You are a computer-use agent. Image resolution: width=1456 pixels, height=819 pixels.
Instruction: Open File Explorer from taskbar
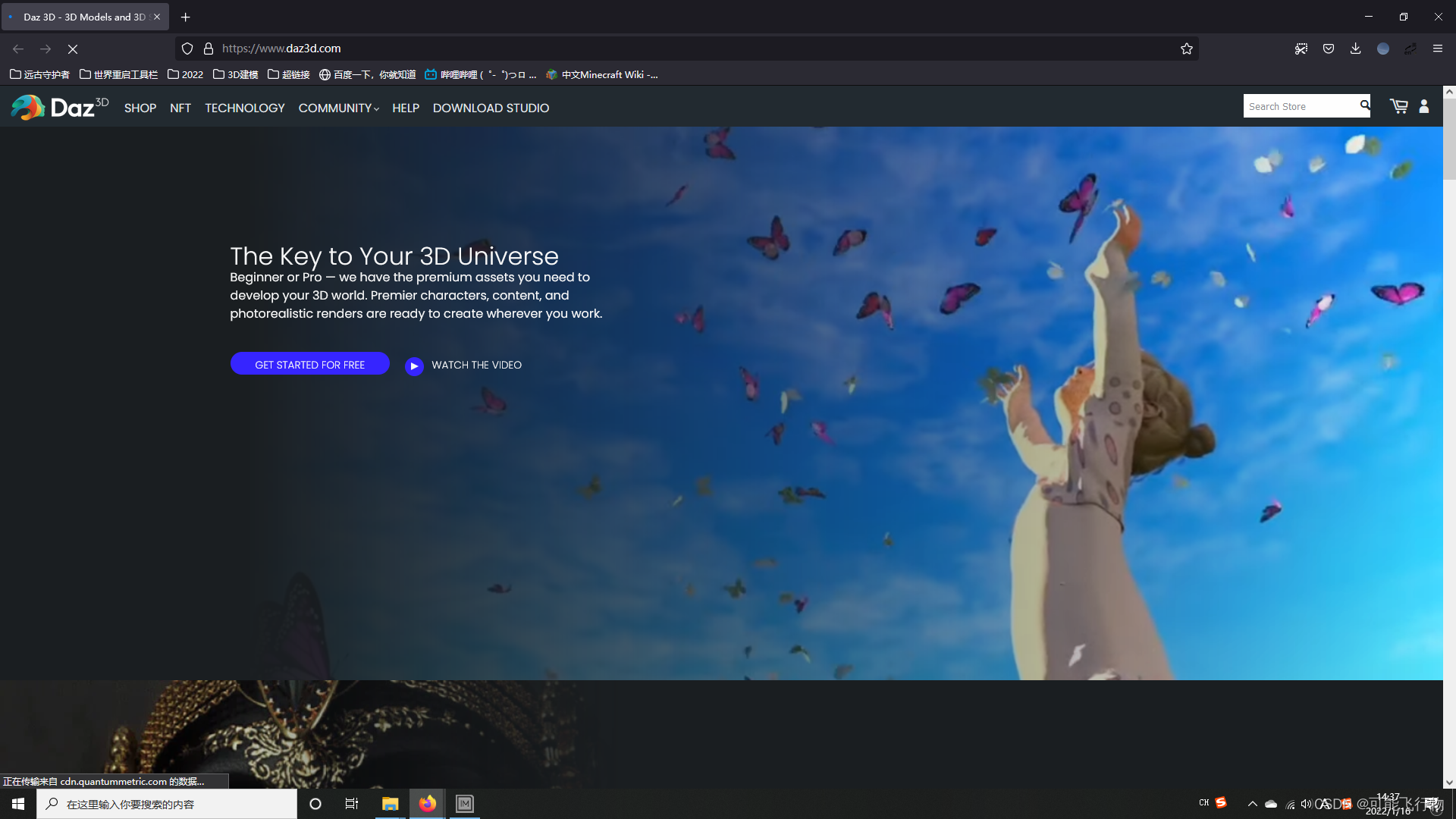[x=390, y=804]
